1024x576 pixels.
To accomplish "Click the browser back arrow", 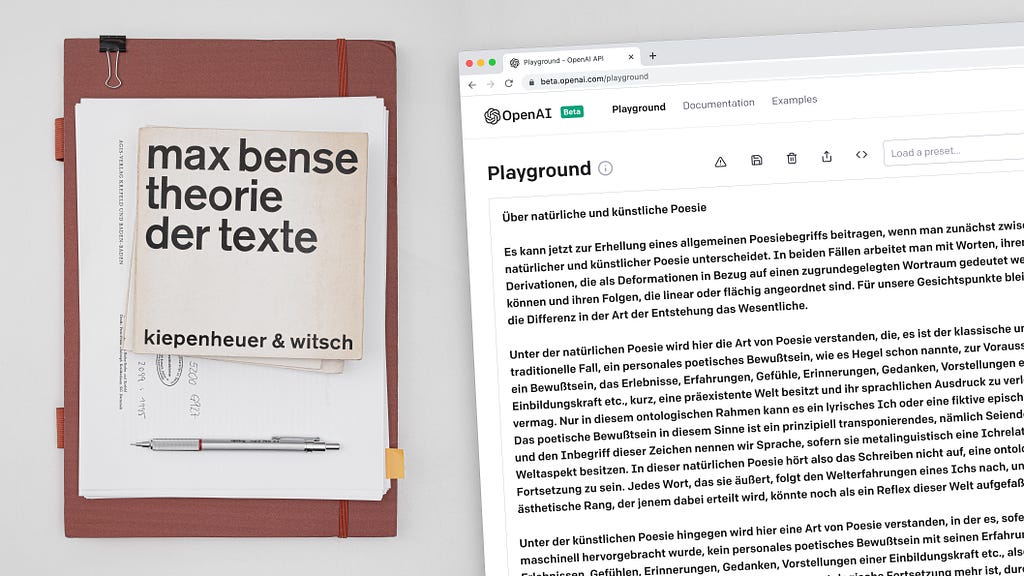I will pos(472,85).
